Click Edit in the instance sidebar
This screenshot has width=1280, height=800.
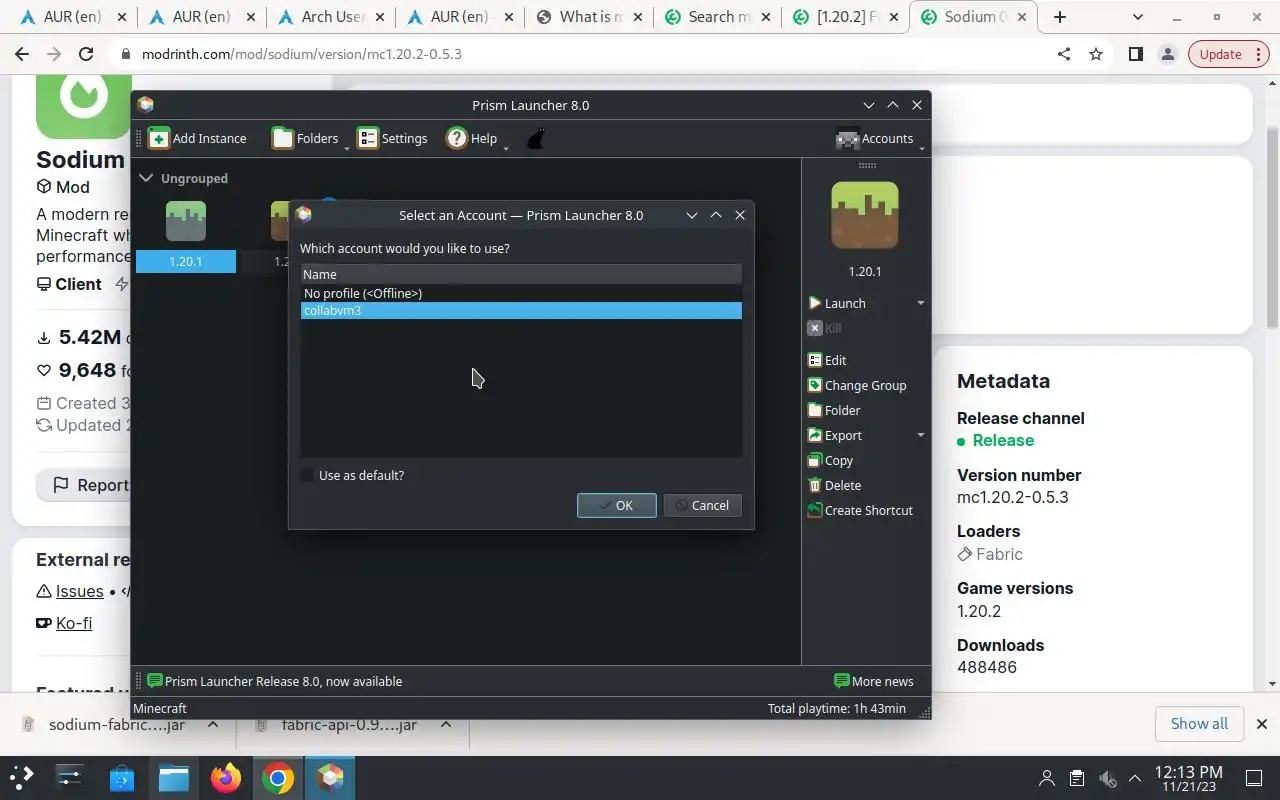point(827,360)
